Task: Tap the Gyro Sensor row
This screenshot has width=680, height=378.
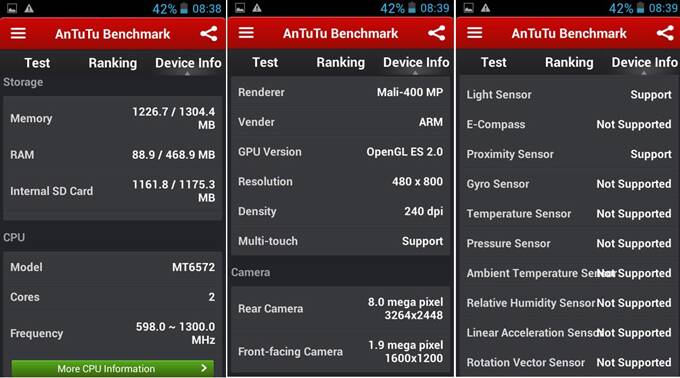Action: (569, 184)
